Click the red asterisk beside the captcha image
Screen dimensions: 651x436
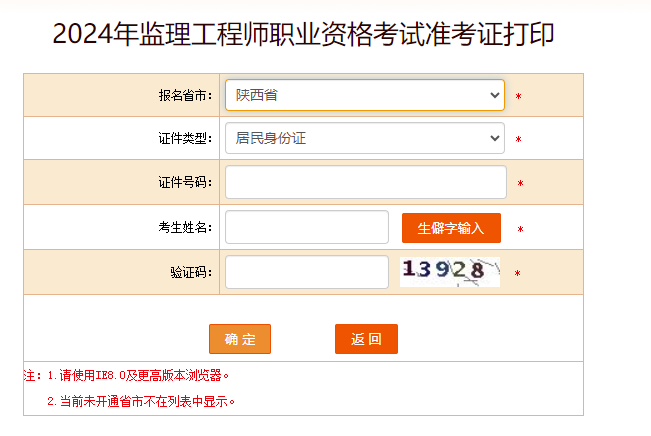pyautogui.click(x=518, y=273)
